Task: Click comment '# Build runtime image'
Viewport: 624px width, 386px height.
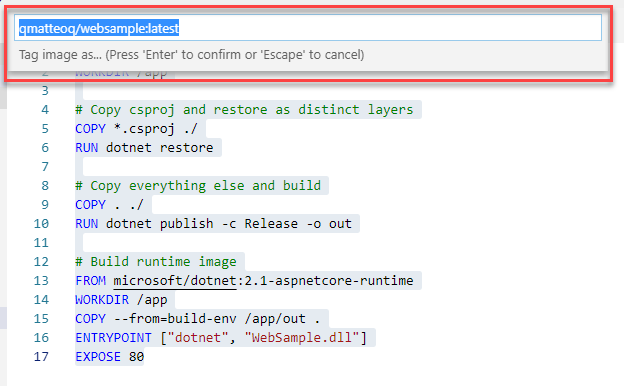Action: click(x=156, y=261)
